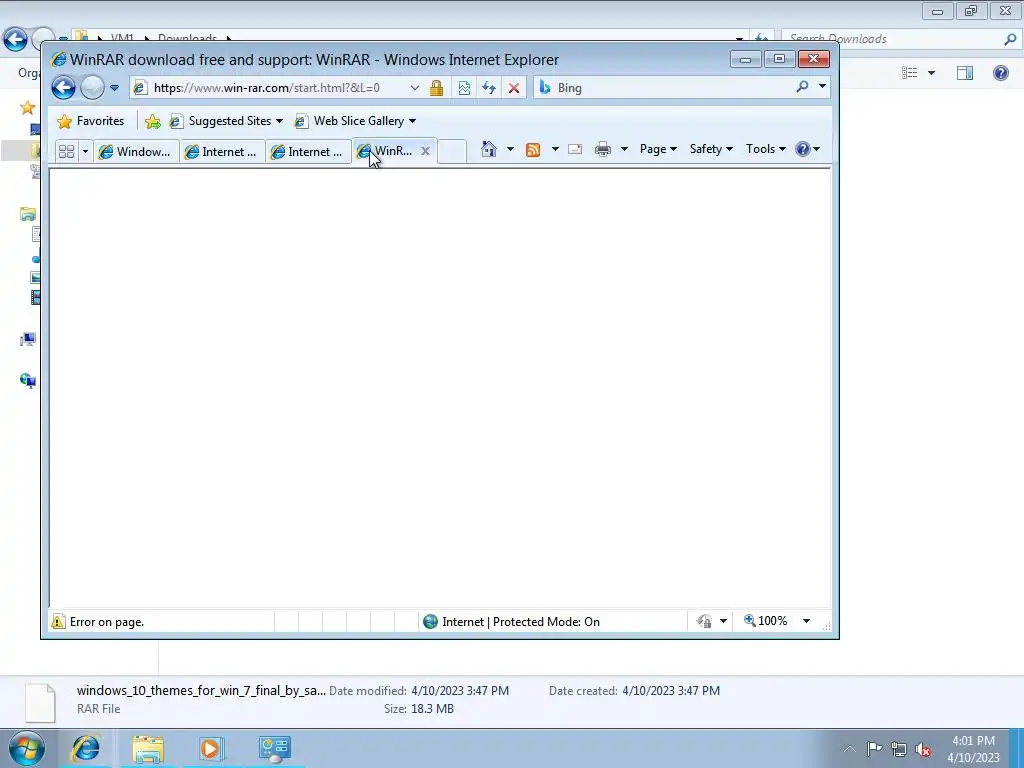Stop loading page with red X
This screenshot has height=768, width=1024.
coord(514,88)
